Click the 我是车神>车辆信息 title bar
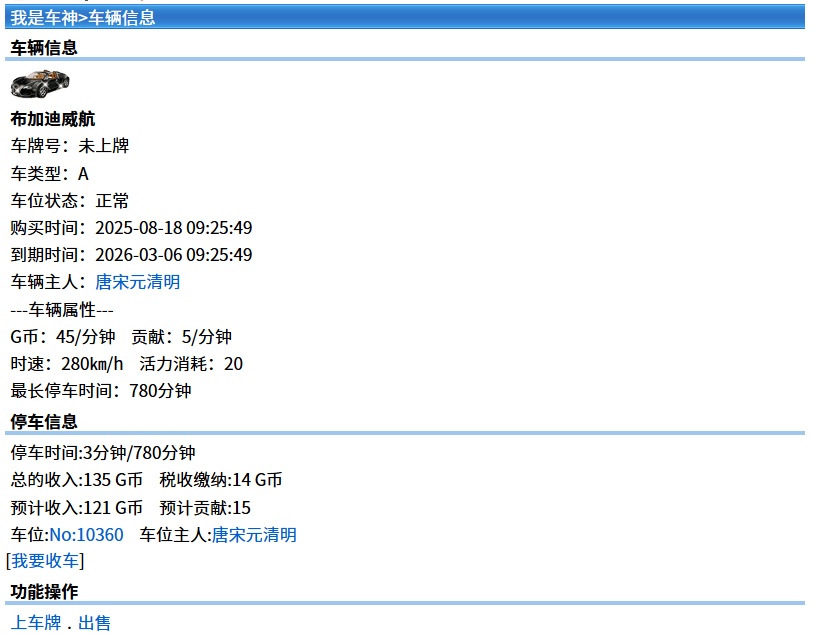Viewport: 815px width, 636px height. 84,18
